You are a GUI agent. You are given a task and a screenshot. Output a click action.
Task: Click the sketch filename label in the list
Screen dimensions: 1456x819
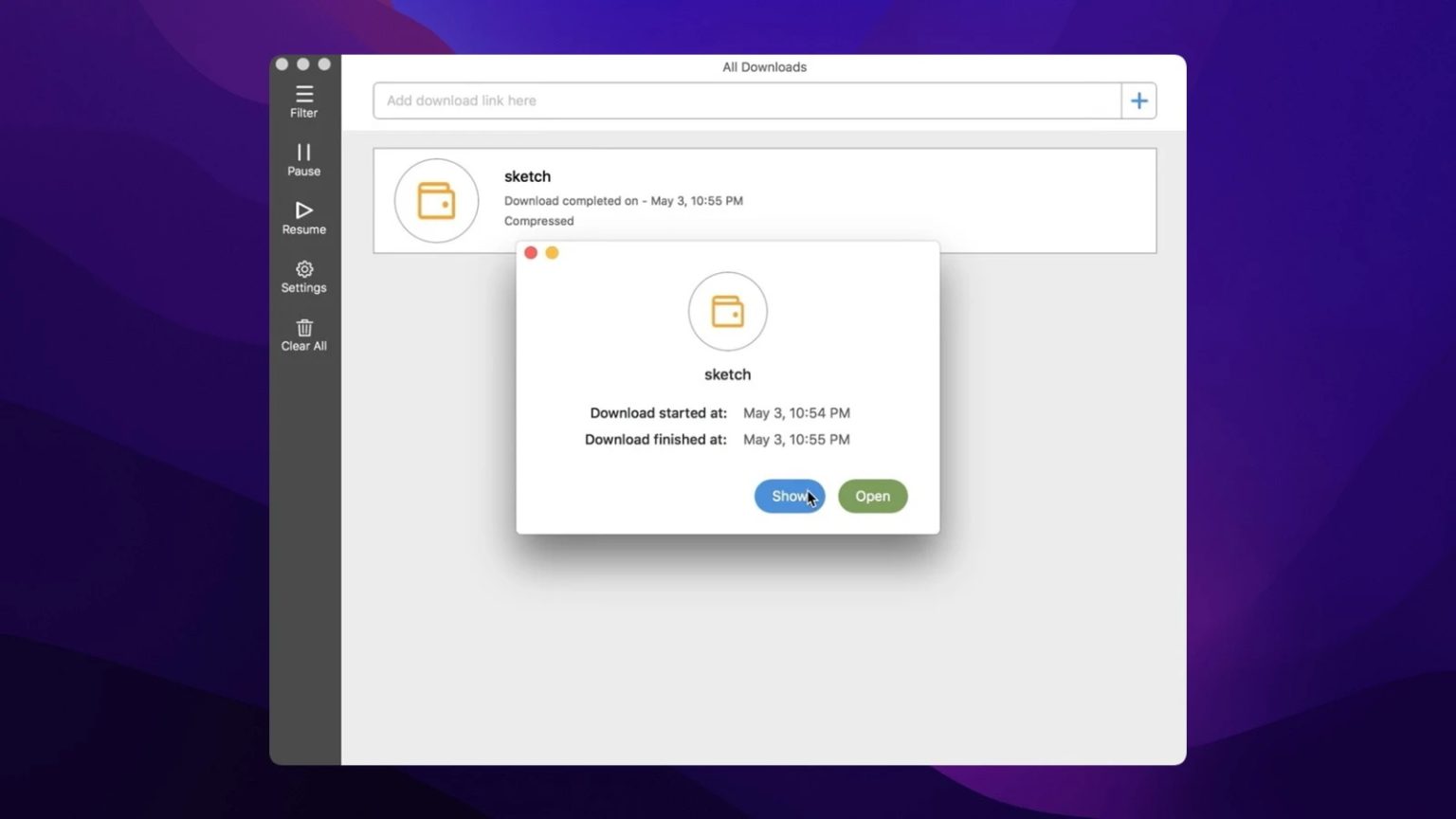pyautogui.click(x=527, y=176)
